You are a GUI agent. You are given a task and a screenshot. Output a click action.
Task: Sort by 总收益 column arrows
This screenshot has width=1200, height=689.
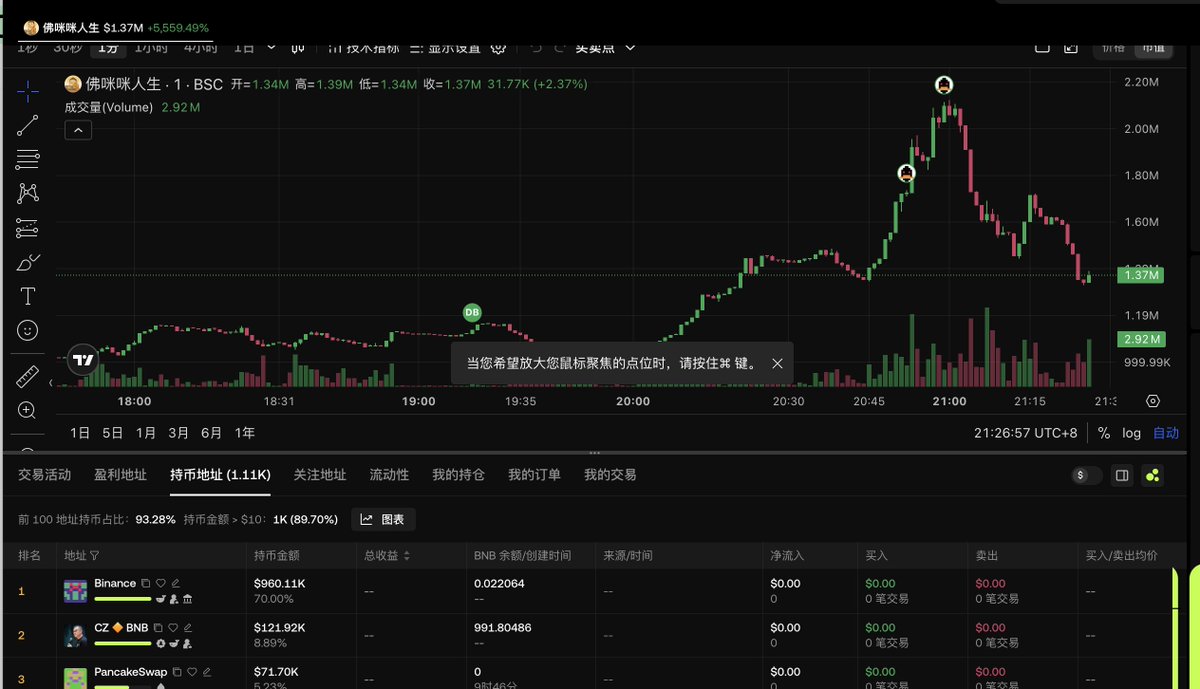[406, 555]
